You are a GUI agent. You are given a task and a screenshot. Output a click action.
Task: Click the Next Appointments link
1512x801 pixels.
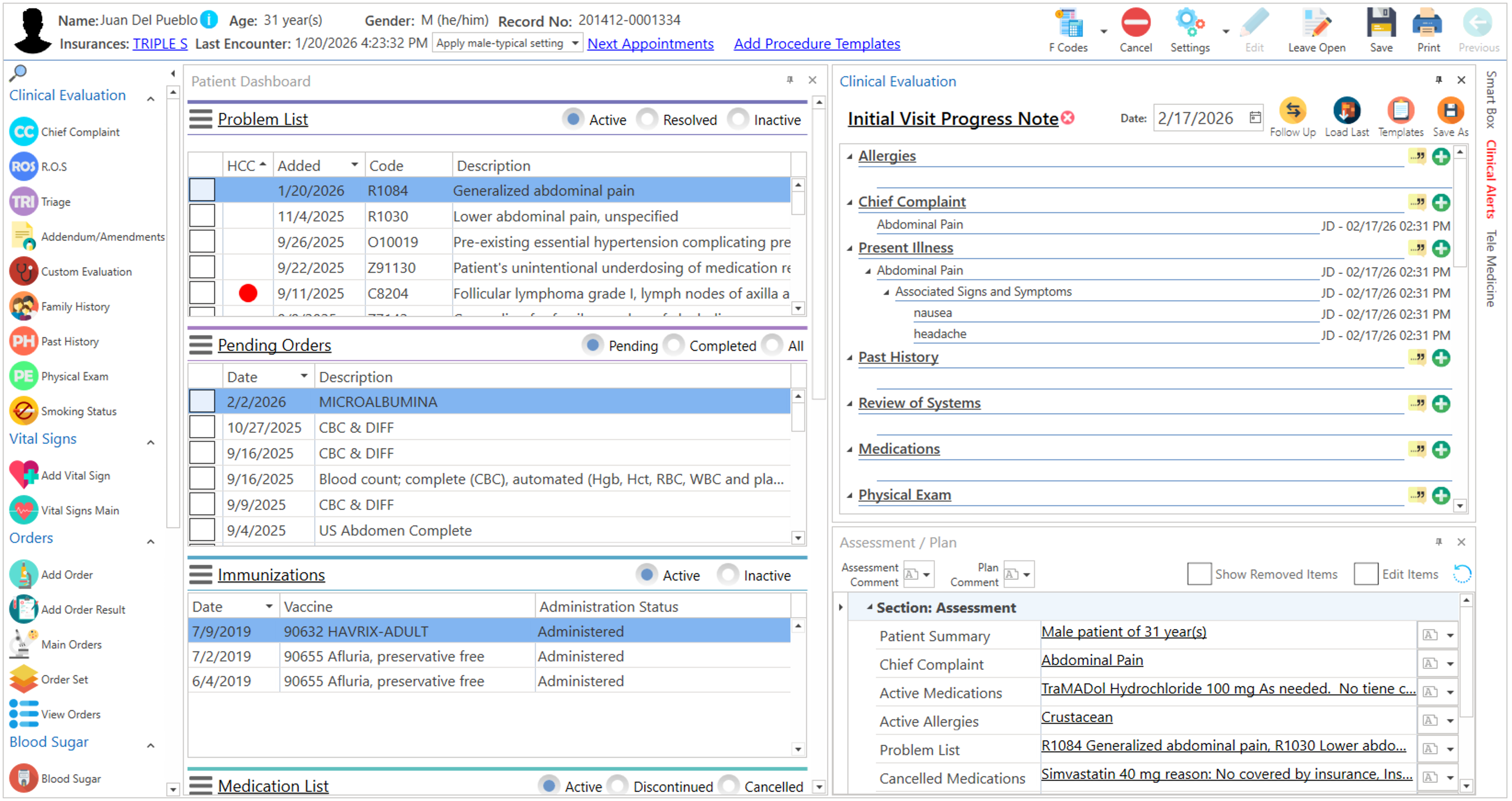[x=650, y=43]
